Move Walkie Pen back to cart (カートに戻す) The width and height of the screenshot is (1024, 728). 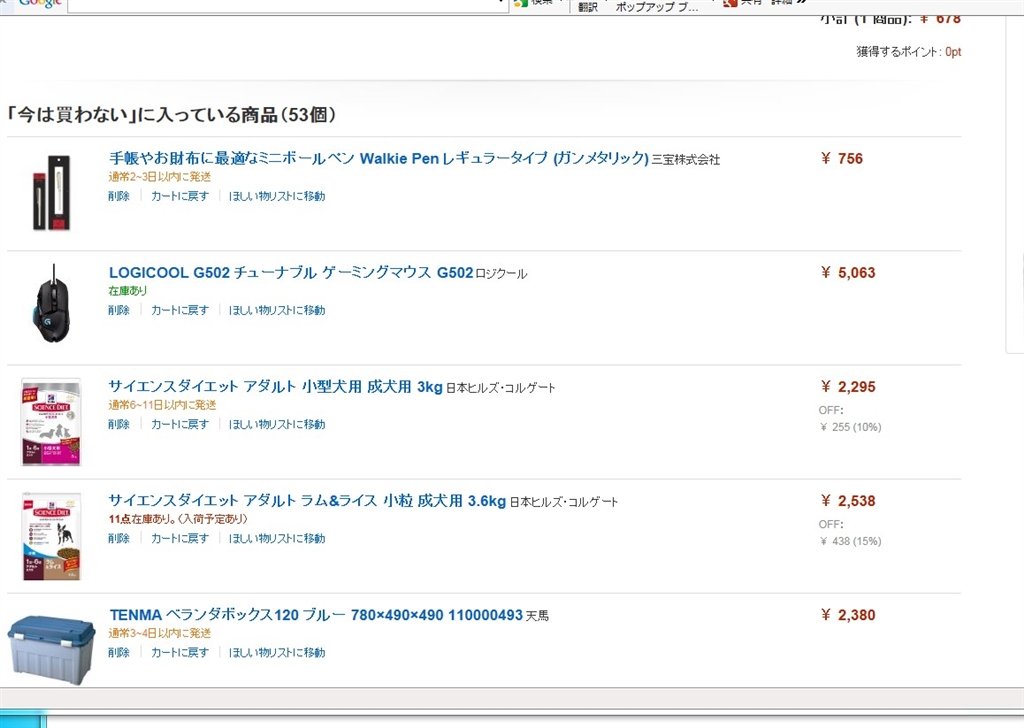(180, 196)
